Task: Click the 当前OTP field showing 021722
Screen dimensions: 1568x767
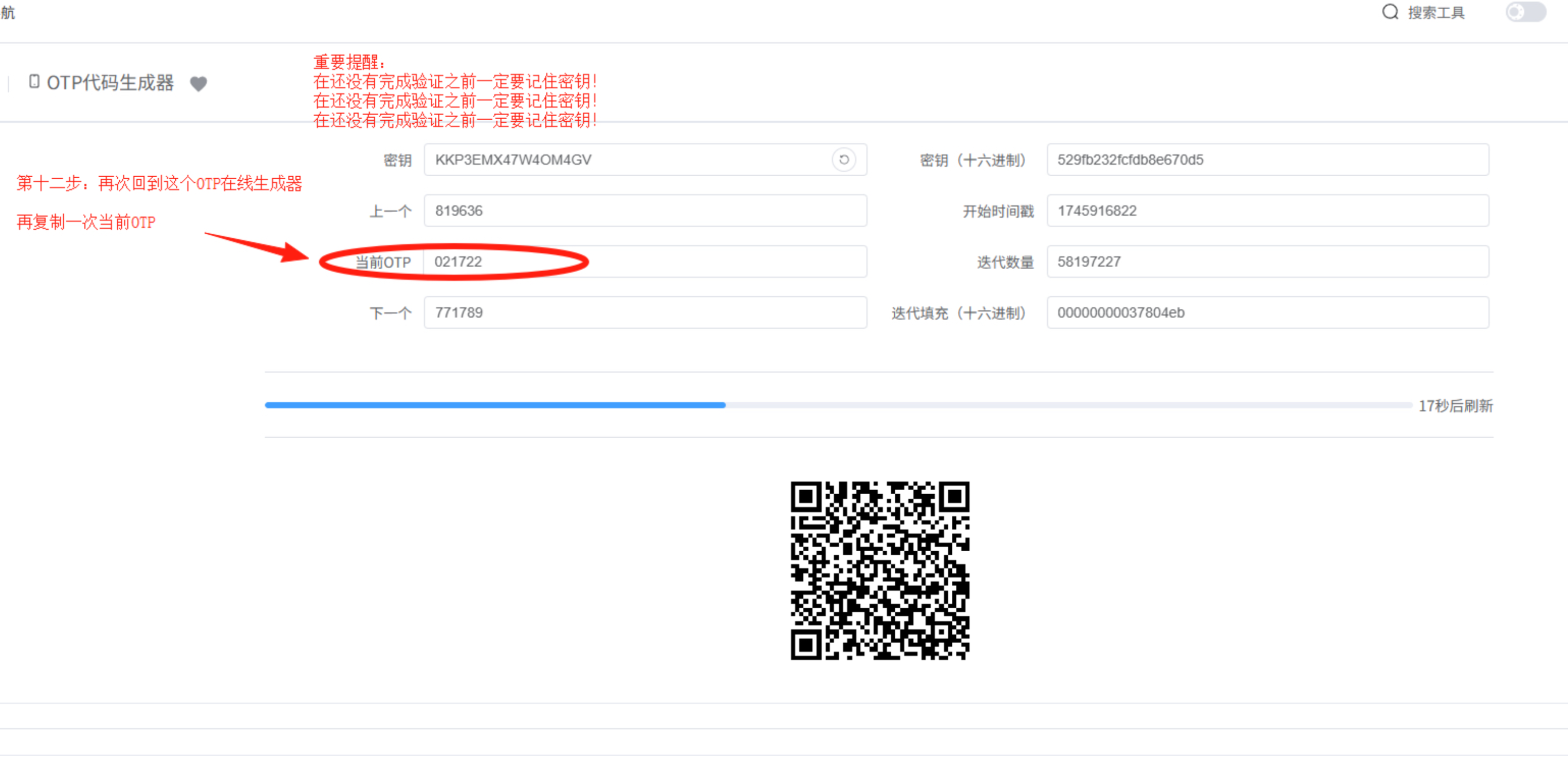Action: click(645, 262)
